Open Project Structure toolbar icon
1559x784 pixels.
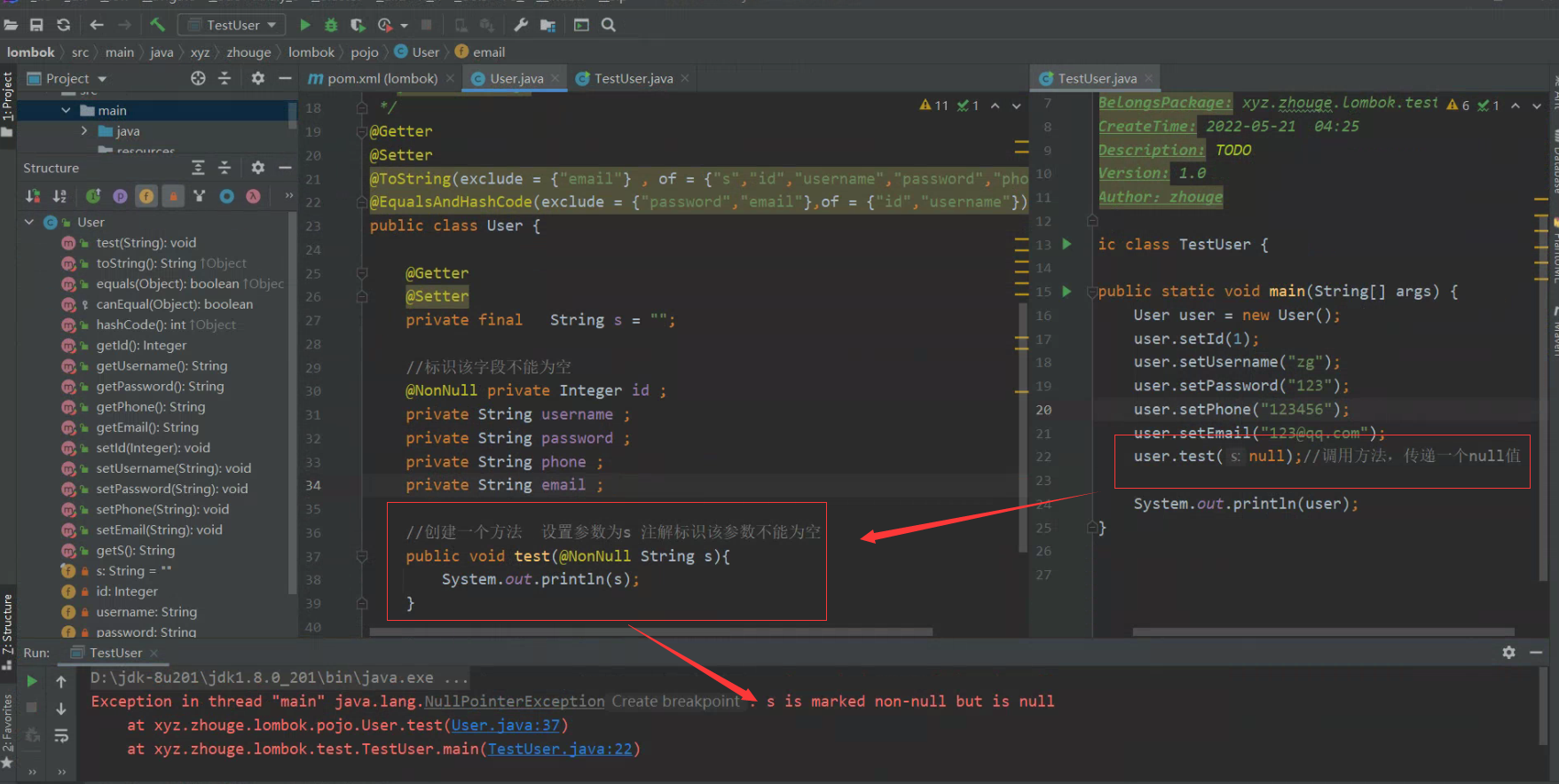coord(547,25)
